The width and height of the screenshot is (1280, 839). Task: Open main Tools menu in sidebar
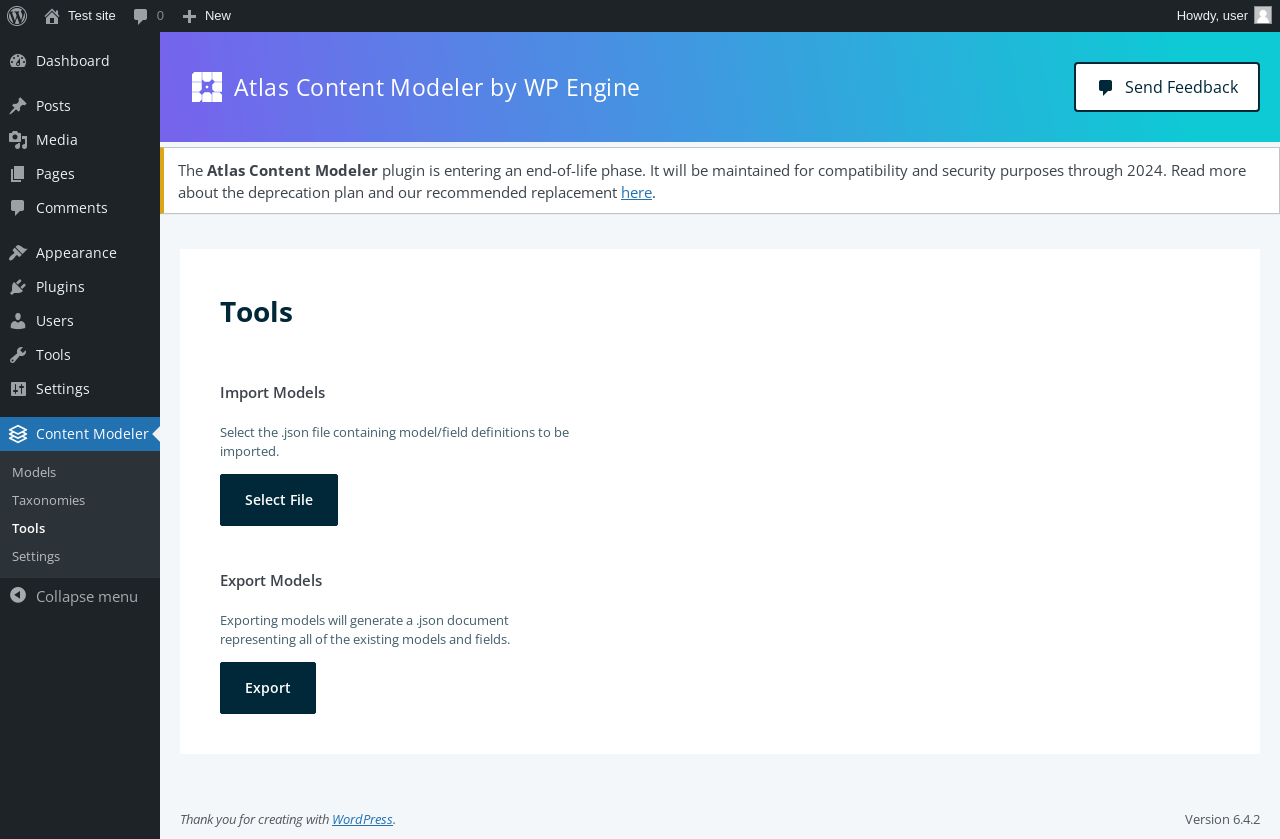[x=53, y=355]
